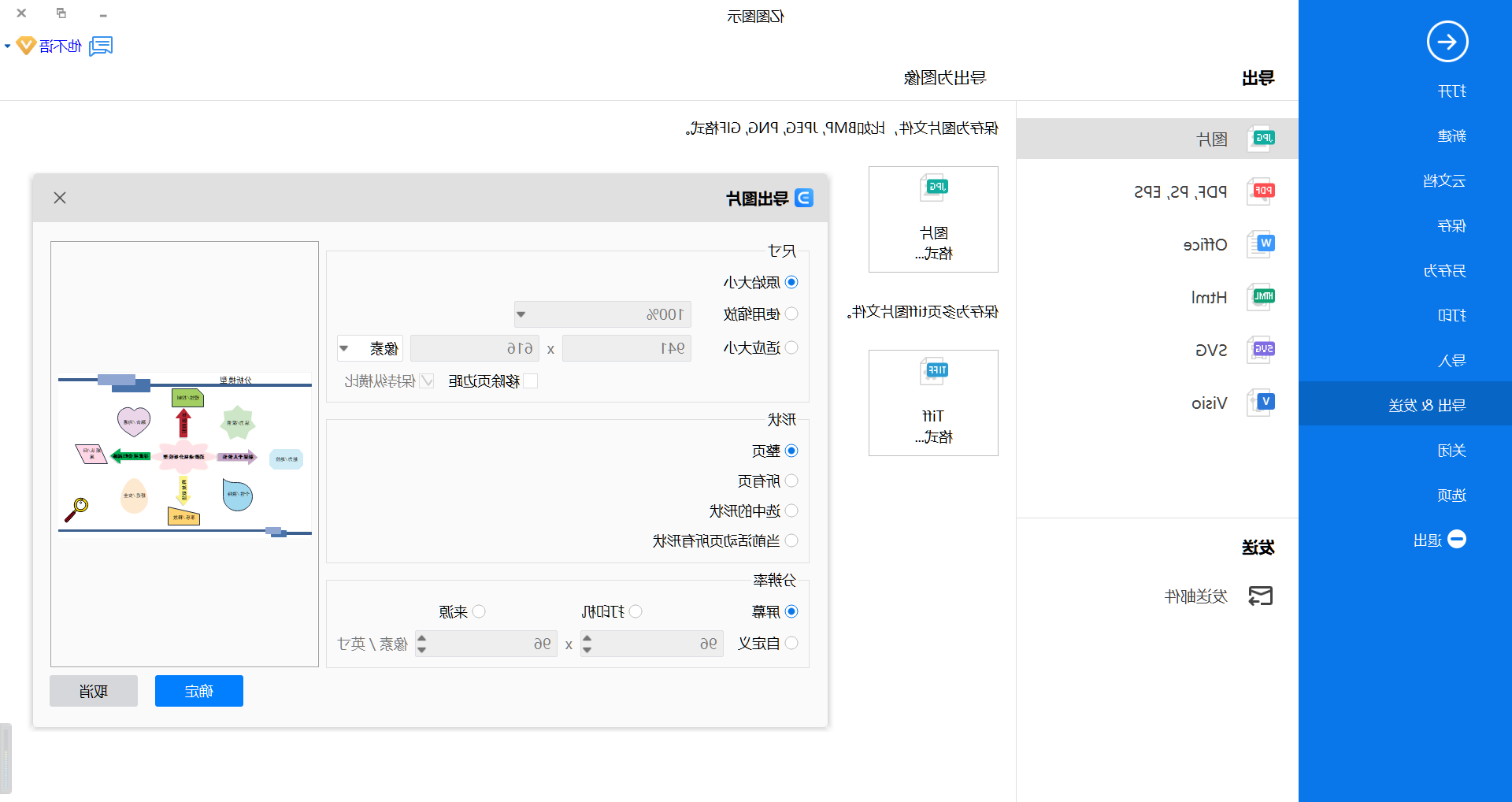Select 原始大小 radio button
The image size is (1512, 802).
(792, 282)
